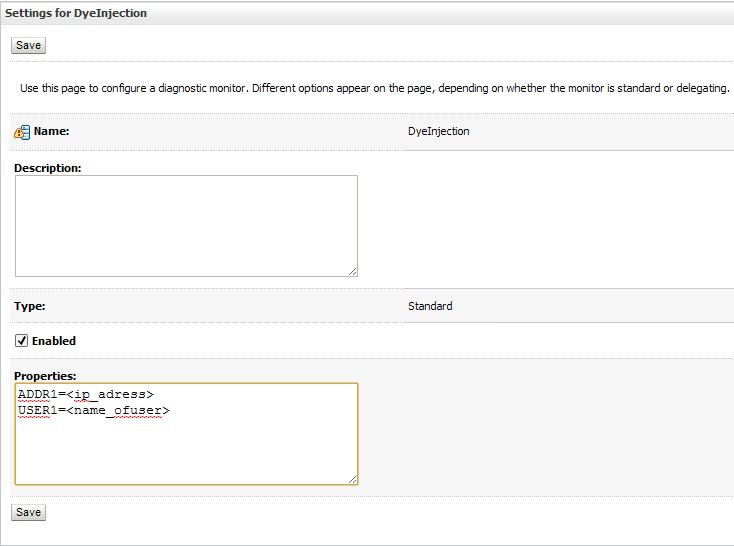
Task: Click the Properties label
Action: [44, 375]
